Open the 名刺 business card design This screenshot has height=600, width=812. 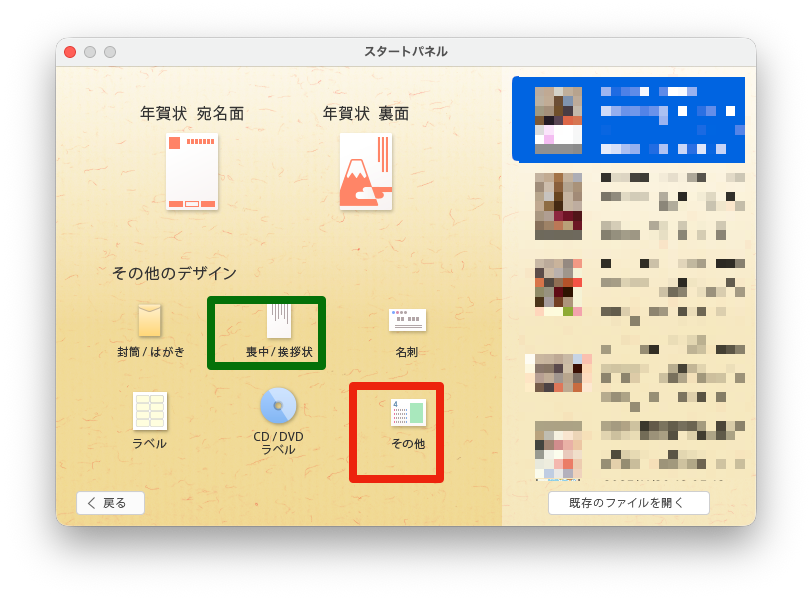(407, 320)
